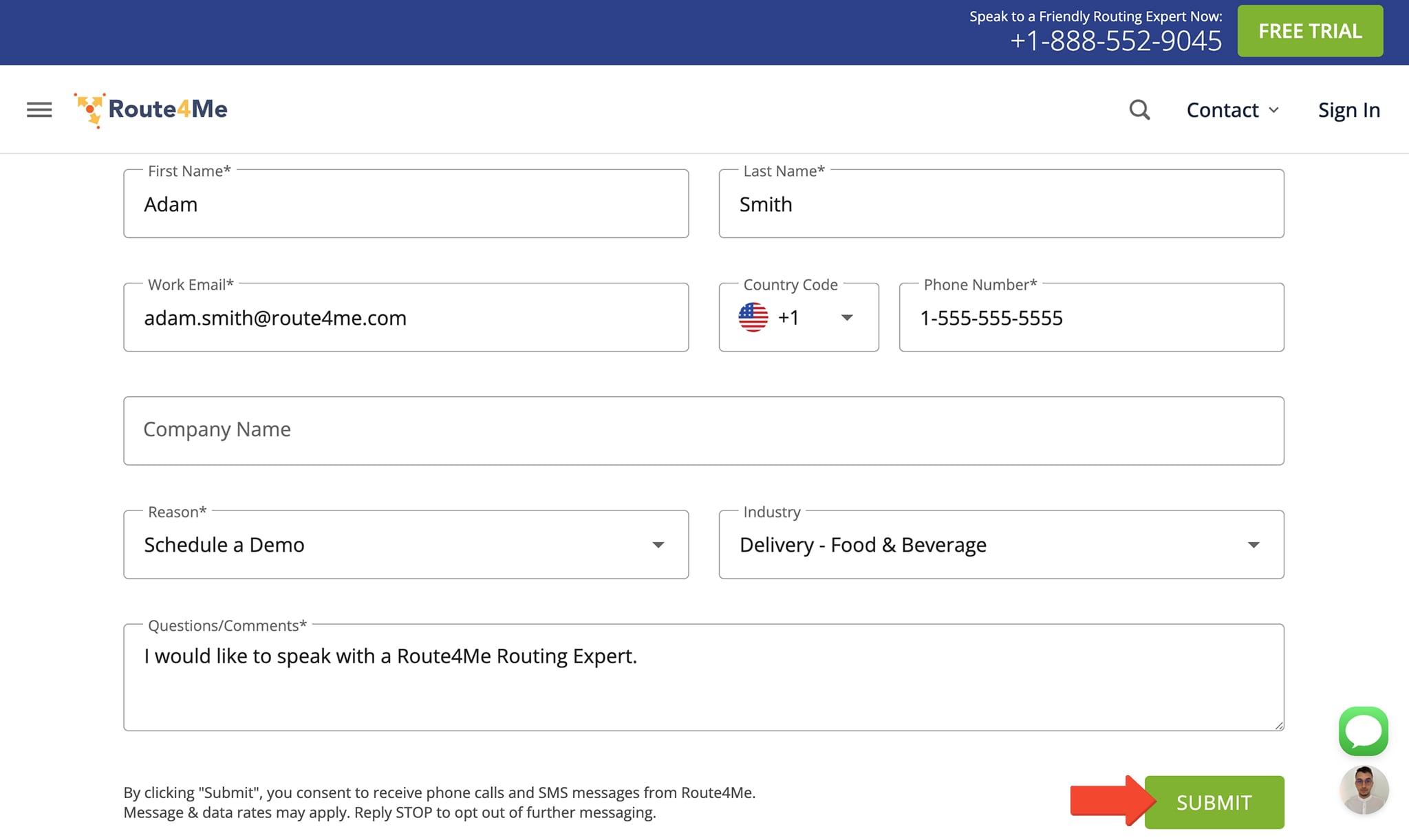
Task: Click the Contact chevron arrow
Action: [1273, 110]
